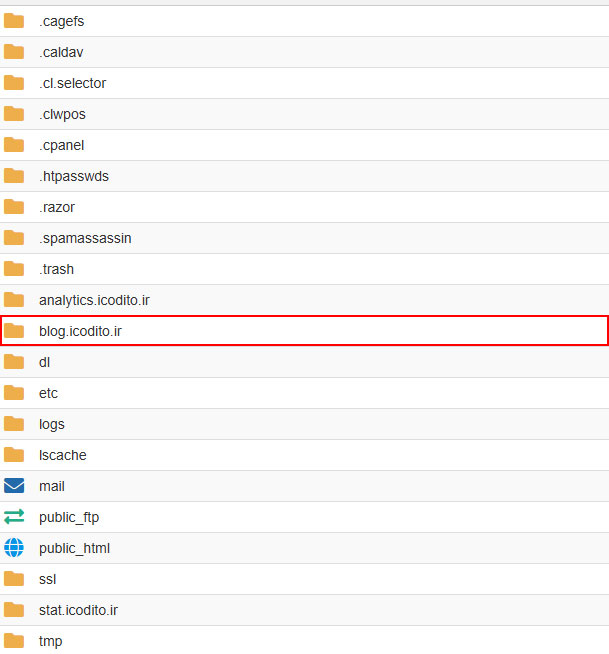
Task: Click the folder icon beside etc
Action: point(14,392)
